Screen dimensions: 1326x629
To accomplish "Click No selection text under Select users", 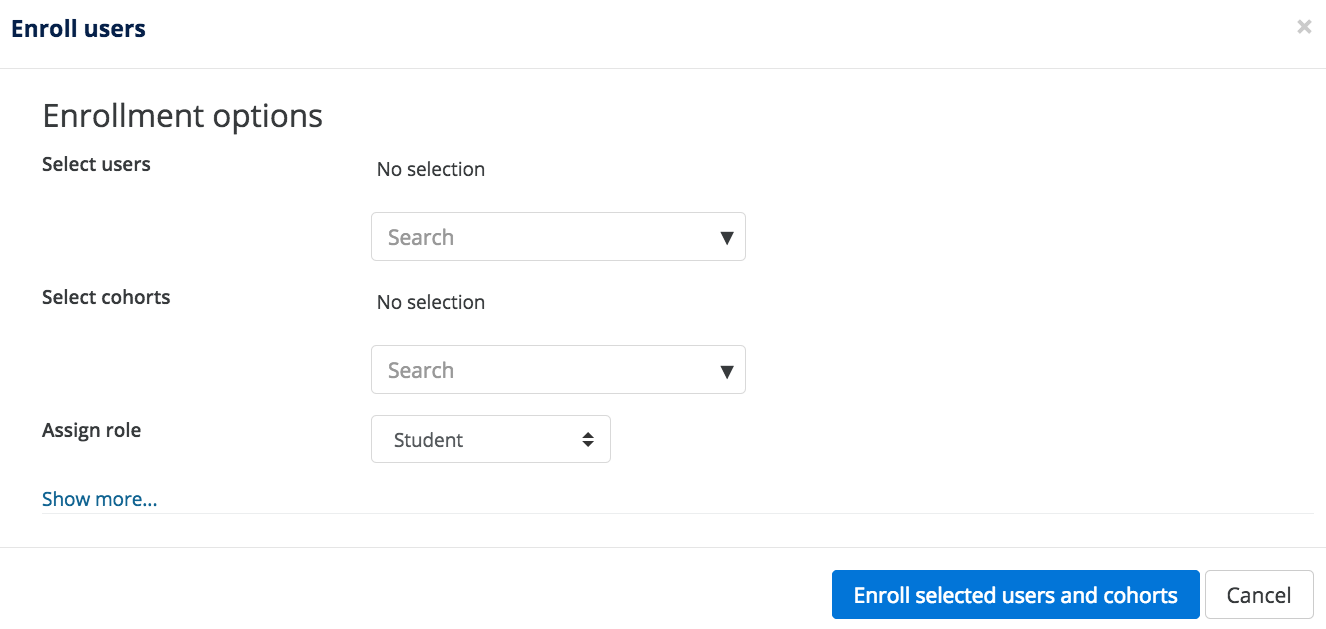I will pyautogui.click(x=431, y=169).
